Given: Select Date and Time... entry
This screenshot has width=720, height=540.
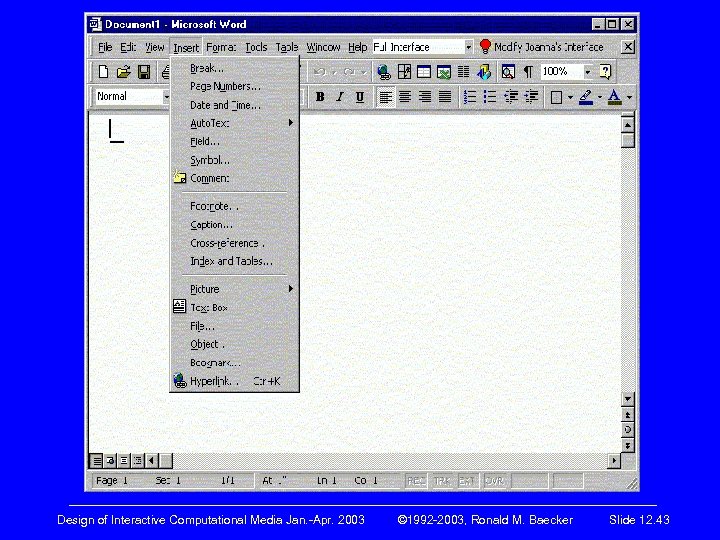Looking at the screenshot, I should (x=235, y=105).
